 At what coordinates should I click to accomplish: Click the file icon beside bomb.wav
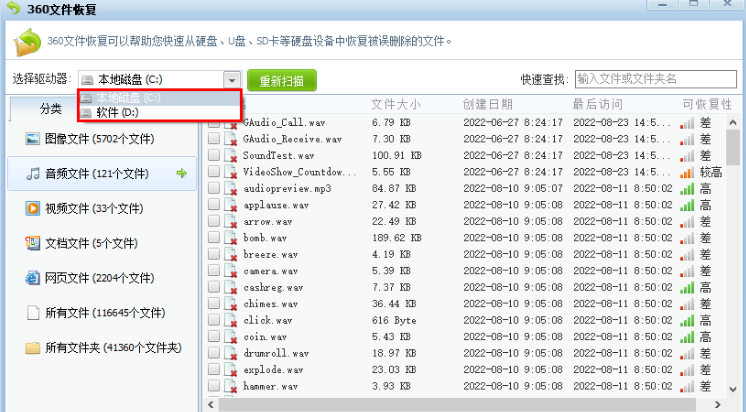tap(230, 239)
